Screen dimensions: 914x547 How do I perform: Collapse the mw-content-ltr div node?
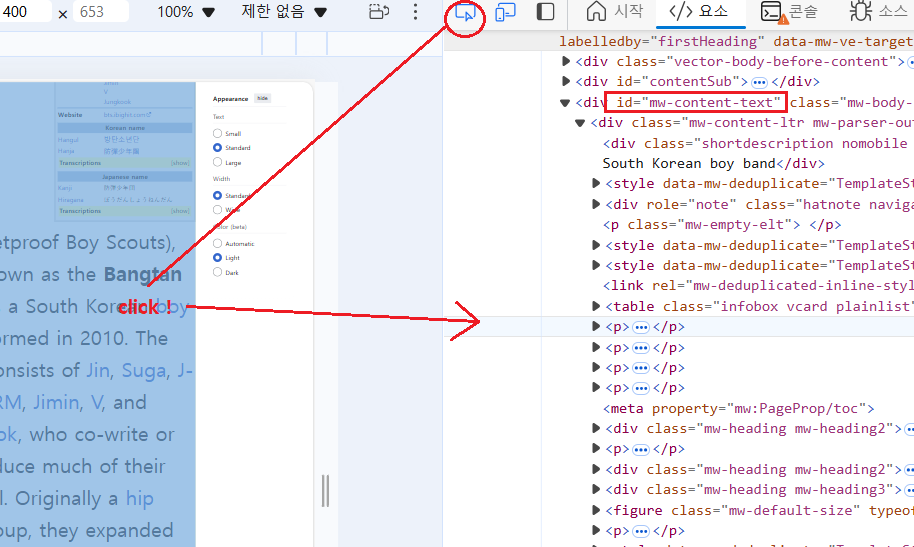(x=579, y=123)
